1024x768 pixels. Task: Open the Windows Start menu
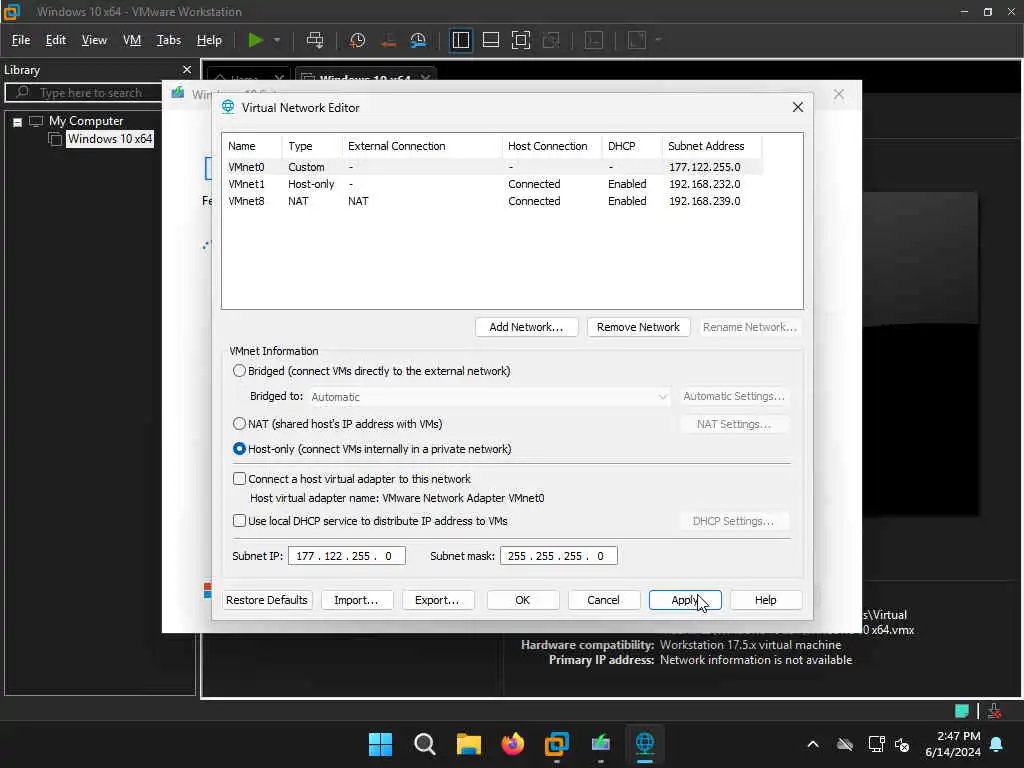point(381,744)
